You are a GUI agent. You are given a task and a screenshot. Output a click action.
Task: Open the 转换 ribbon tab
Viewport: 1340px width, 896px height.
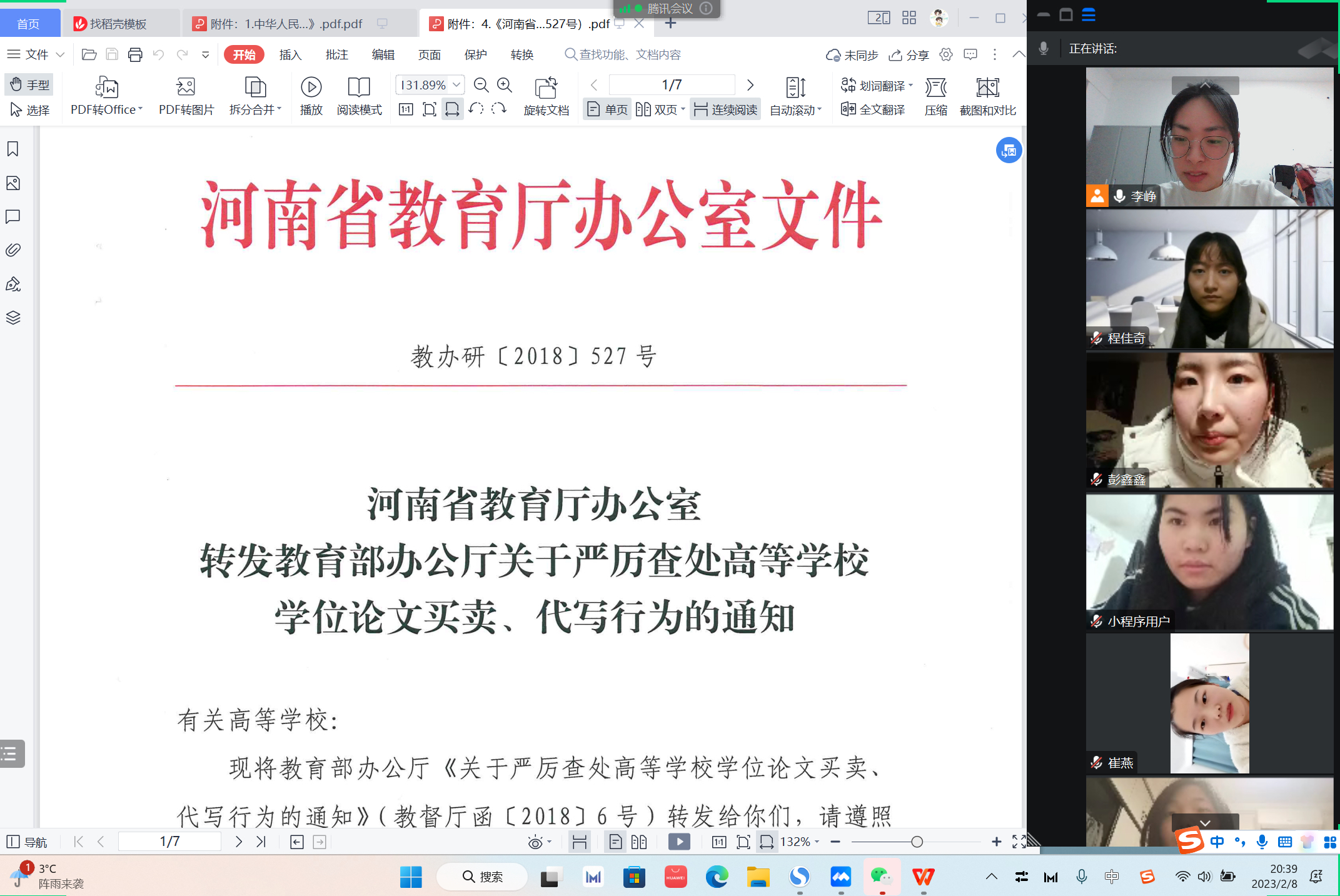tap(521, 55)
